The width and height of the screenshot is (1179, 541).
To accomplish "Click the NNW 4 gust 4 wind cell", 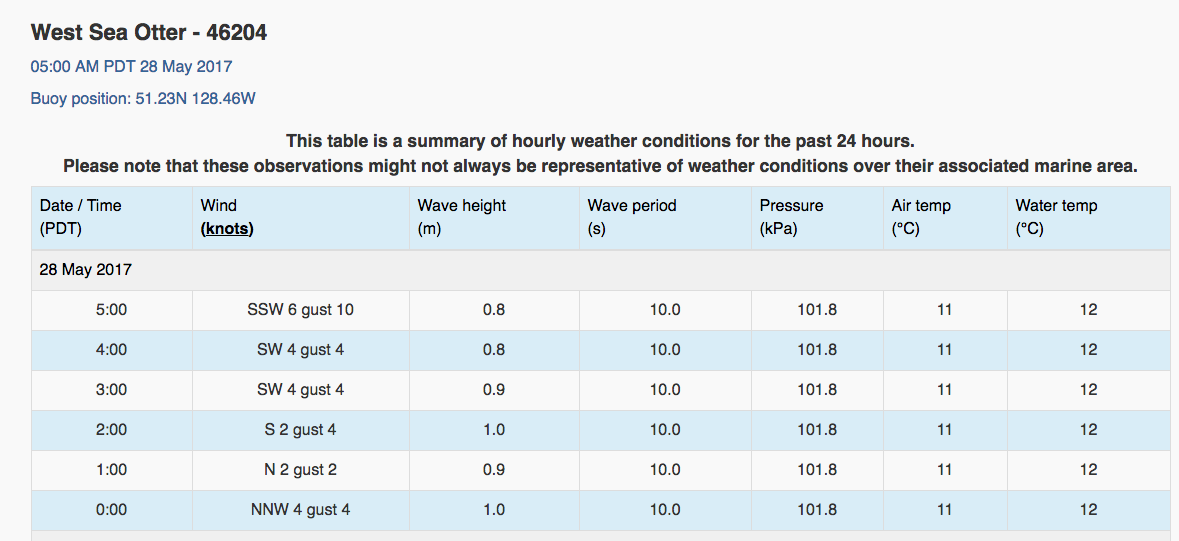I will tap(301, 510).
